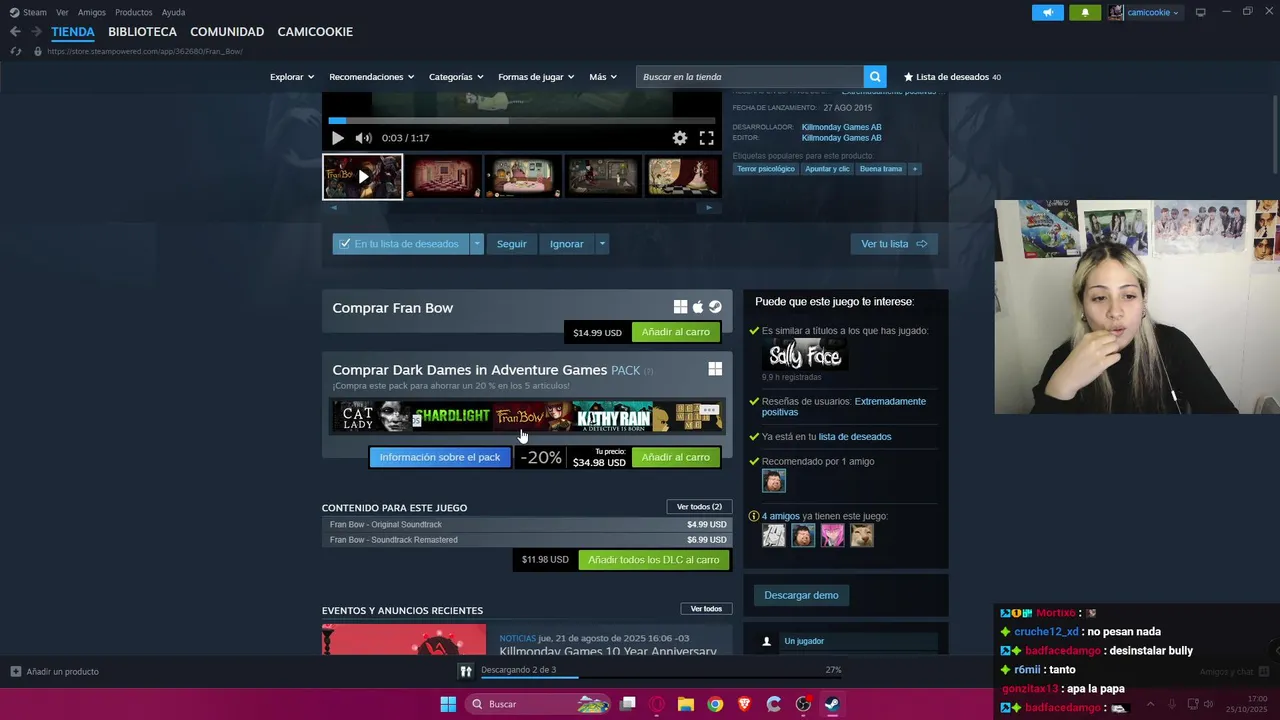
Task: Switch to Big Picture mode icon
Action: [1200, 12]
